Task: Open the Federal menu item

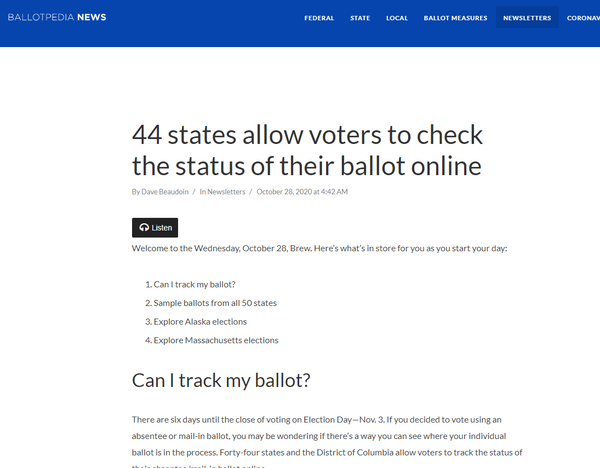Action: pos(319,18)
